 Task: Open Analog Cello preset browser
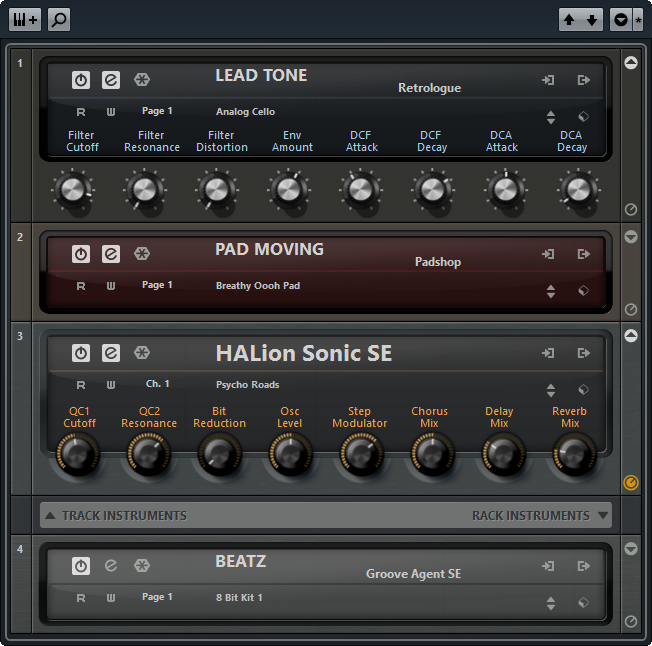(x=245, y=111)
